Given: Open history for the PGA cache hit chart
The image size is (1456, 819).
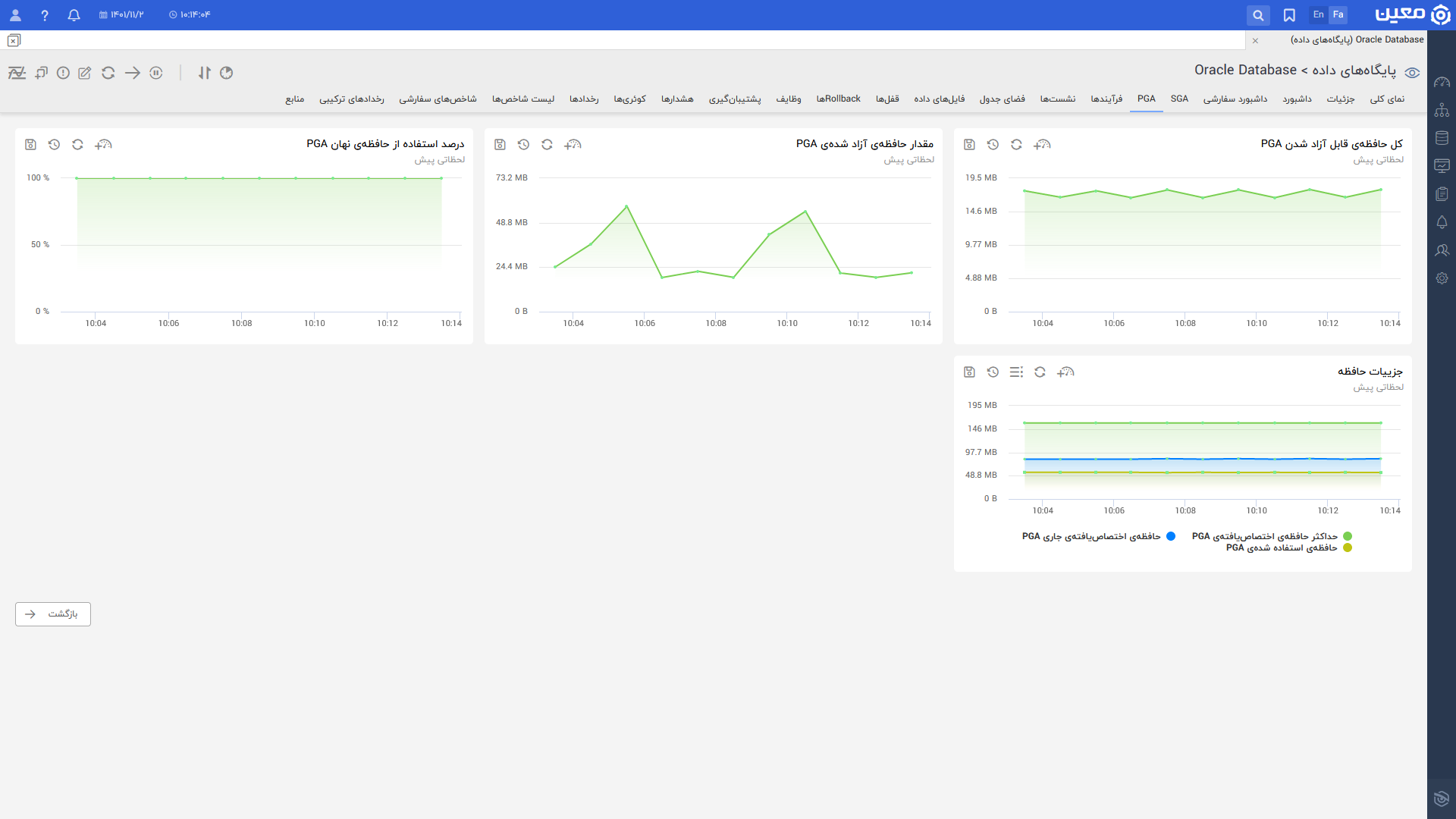Looking at the screenshot, I should 54,144.
